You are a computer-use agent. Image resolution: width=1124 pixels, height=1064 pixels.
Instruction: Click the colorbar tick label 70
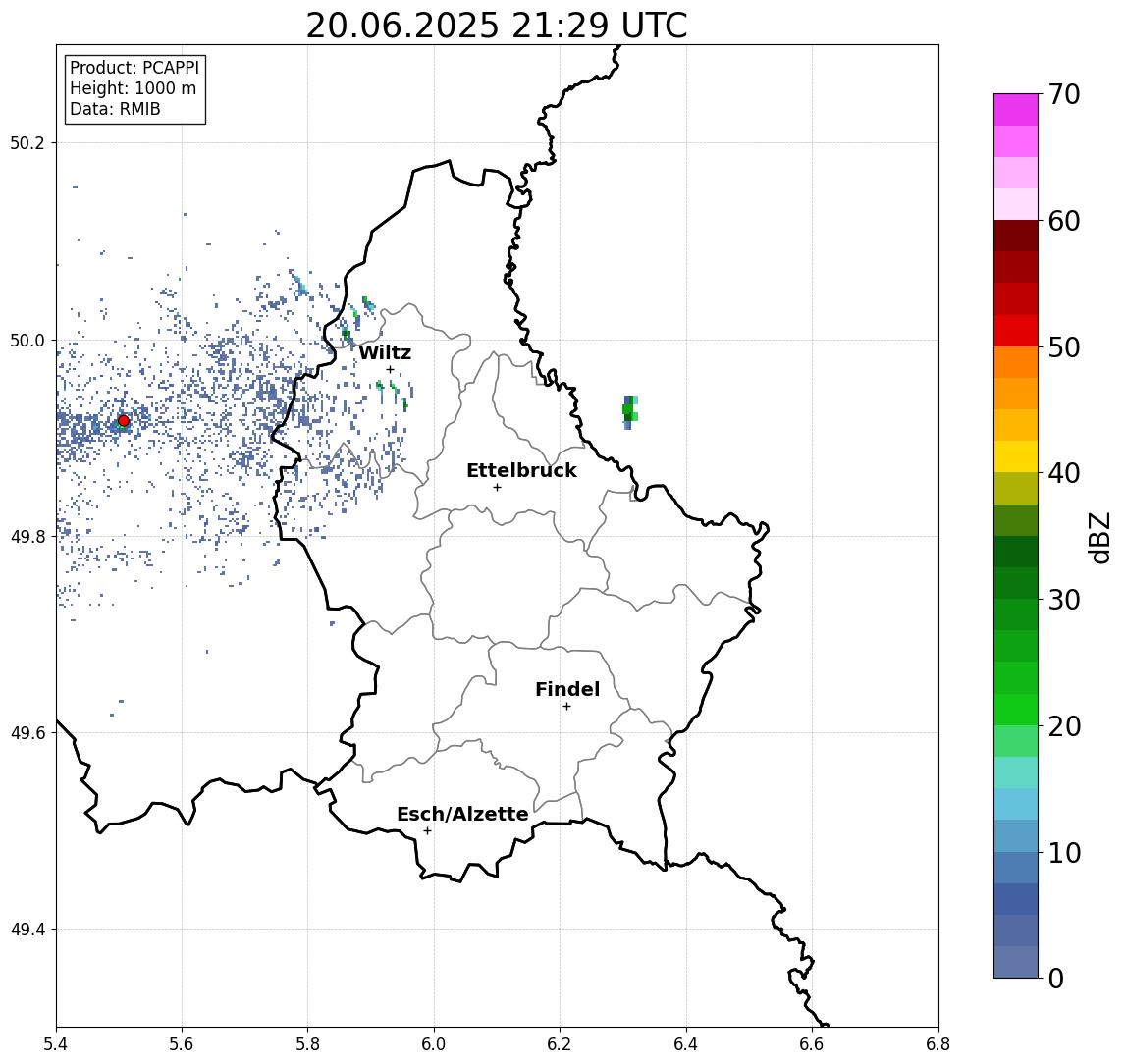1064,94
